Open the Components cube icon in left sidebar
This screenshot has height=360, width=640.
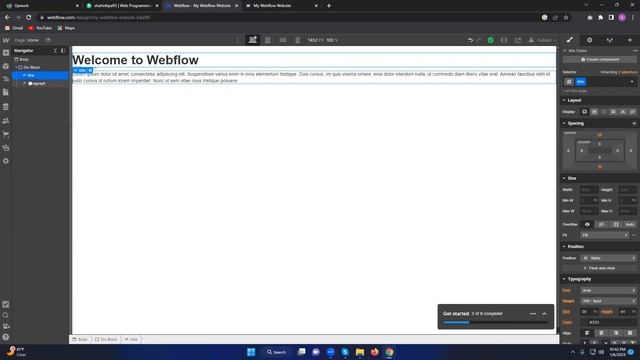[6, 66]
